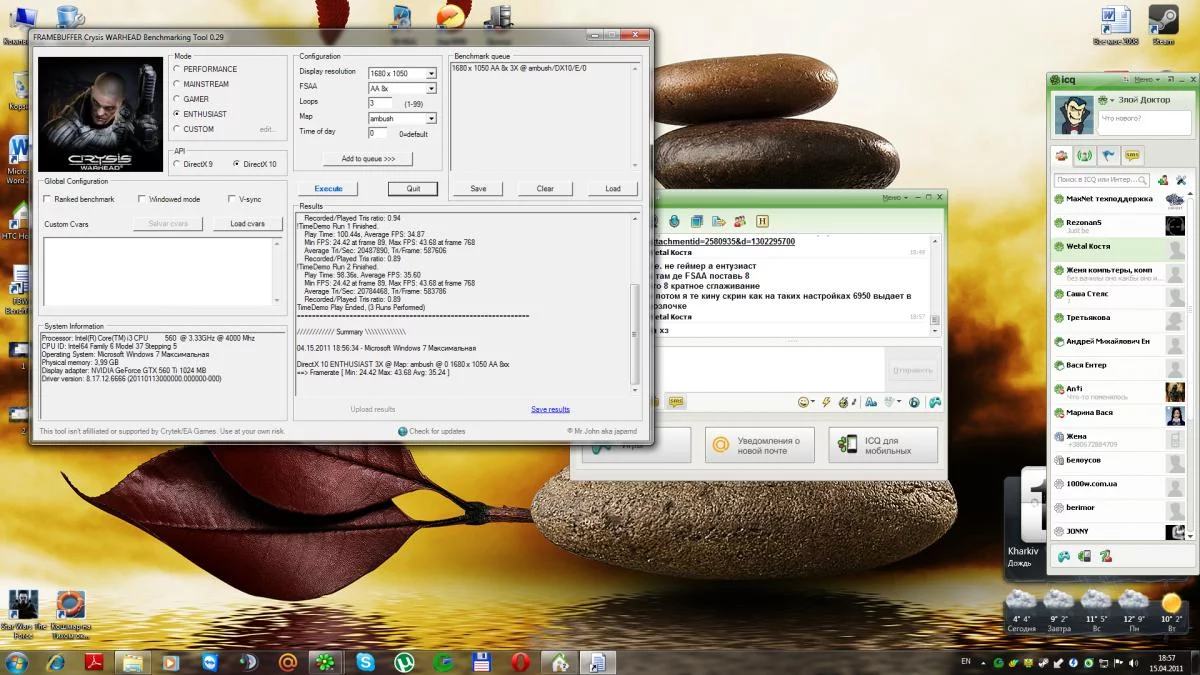This screenshot has height=675, width=1200.
Task: Click the ICQ games icon at bottom
Action: [x=1064, y=556]
